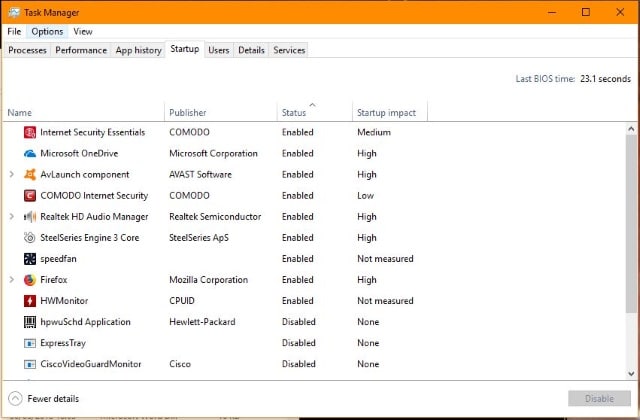This screenshot has width=640, height=420.
Task: Switch to the Processes tab
Action: tap(27, 50)
